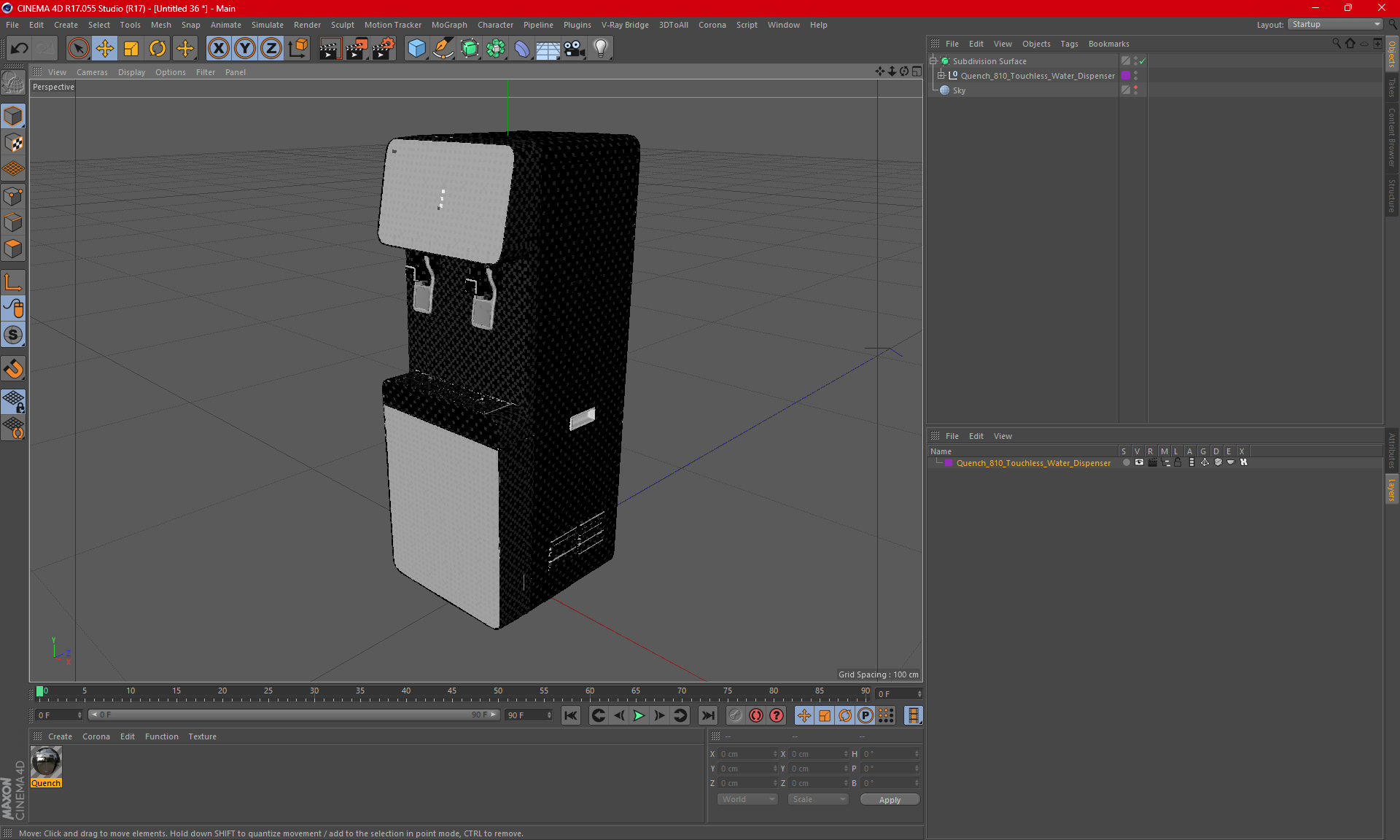
Task: Toggle Subdivision Surface enabled checkmark
Action: (x=1143, y=61)
